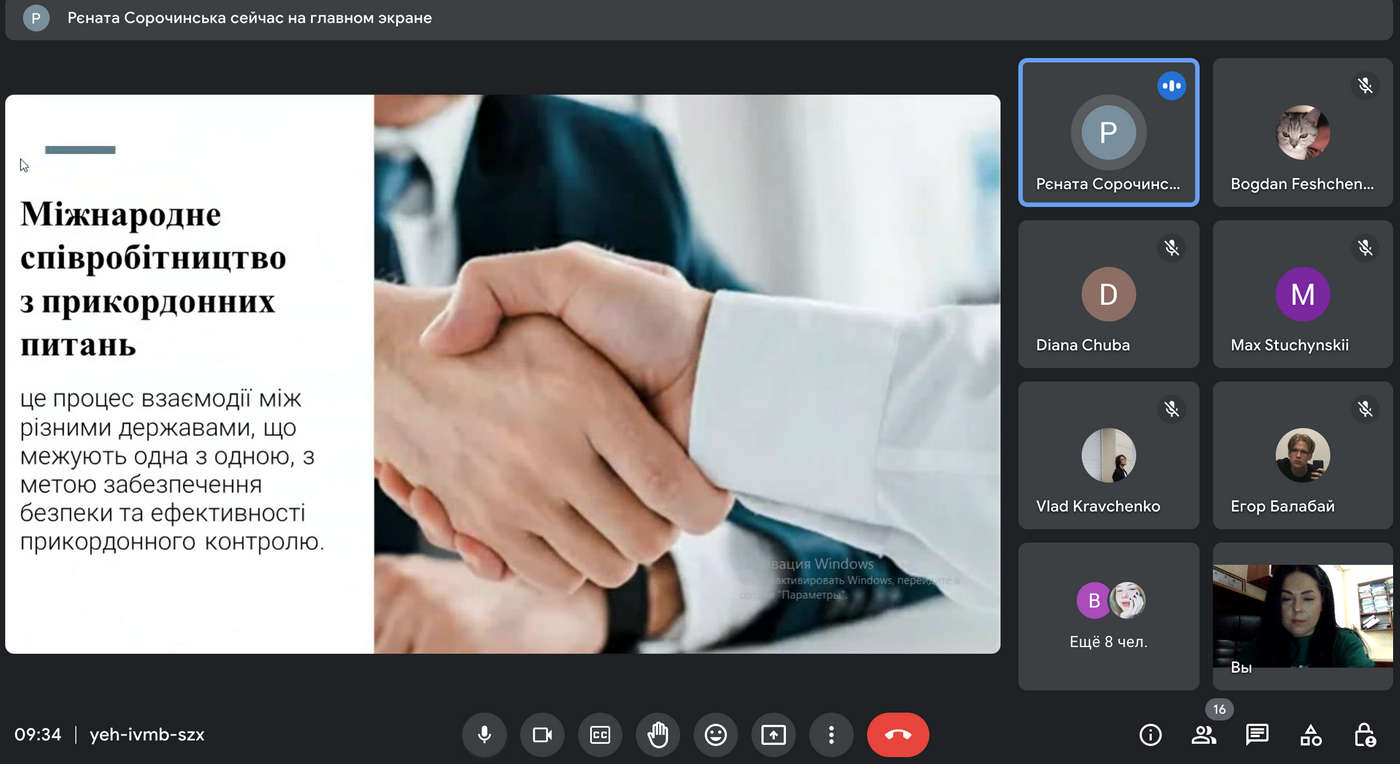This screenshot has height=764, width=1400.
Task: Open meeting details info icon
Action: coord(1150,735)
